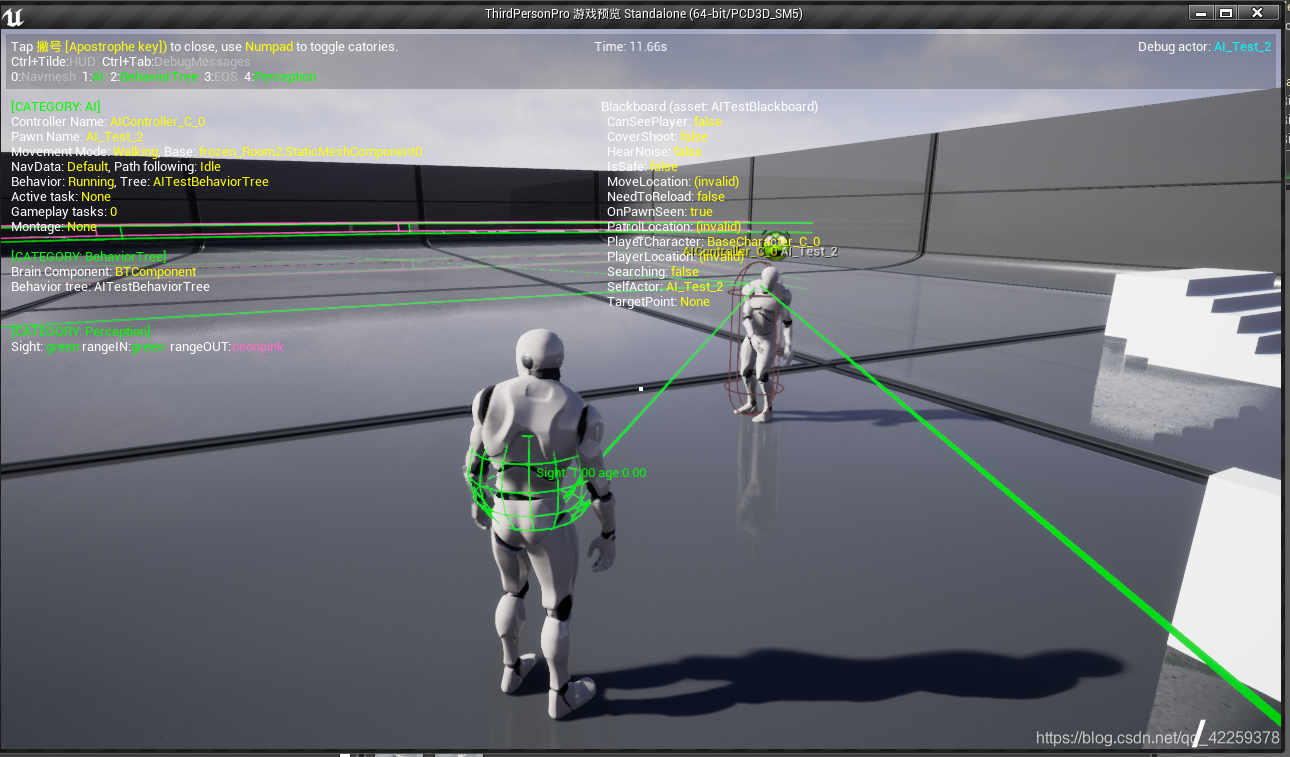Viewport: 1290px width, 757px height.
Task: Click the Numpad categories hint link
Action: 268,46
